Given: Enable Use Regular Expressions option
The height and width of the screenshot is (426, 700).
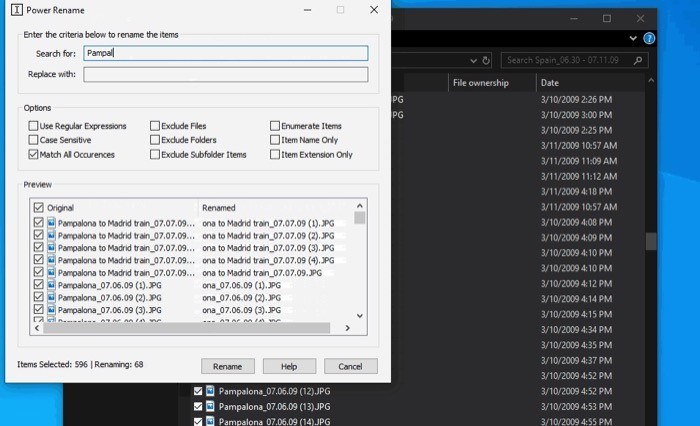Looking at the screenshot, I should tap(33, 126).
